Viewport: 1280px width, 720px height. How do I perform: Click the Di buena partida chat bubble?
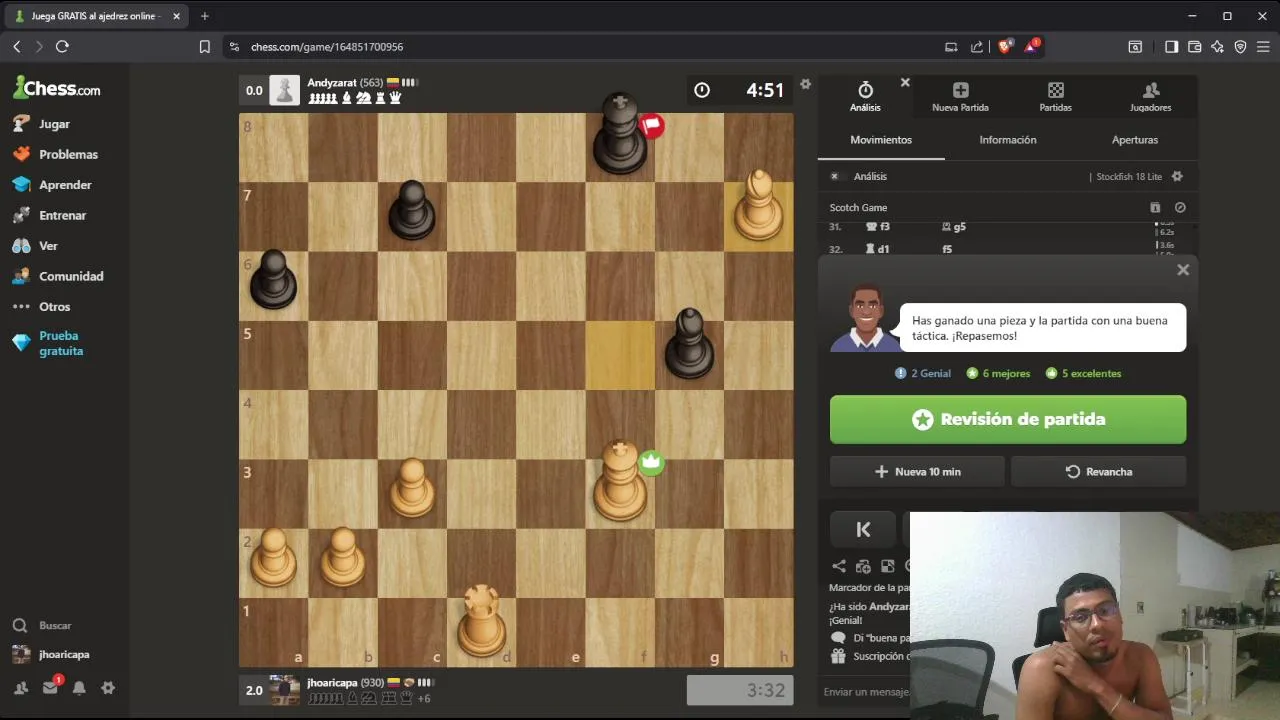coord(838,637)
